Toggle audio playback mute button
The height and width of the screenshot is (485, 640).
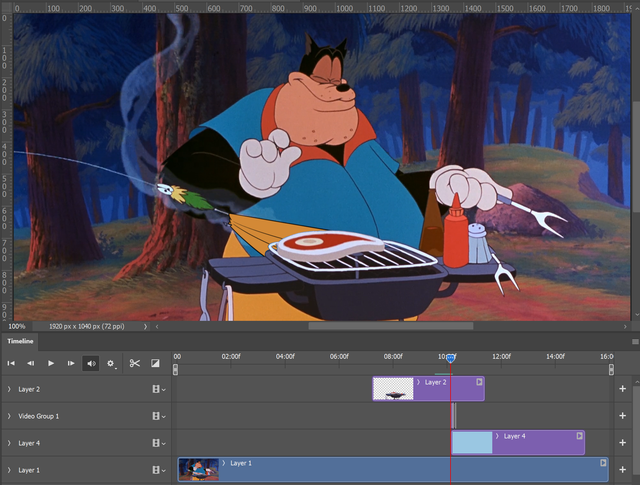point(91,363)
